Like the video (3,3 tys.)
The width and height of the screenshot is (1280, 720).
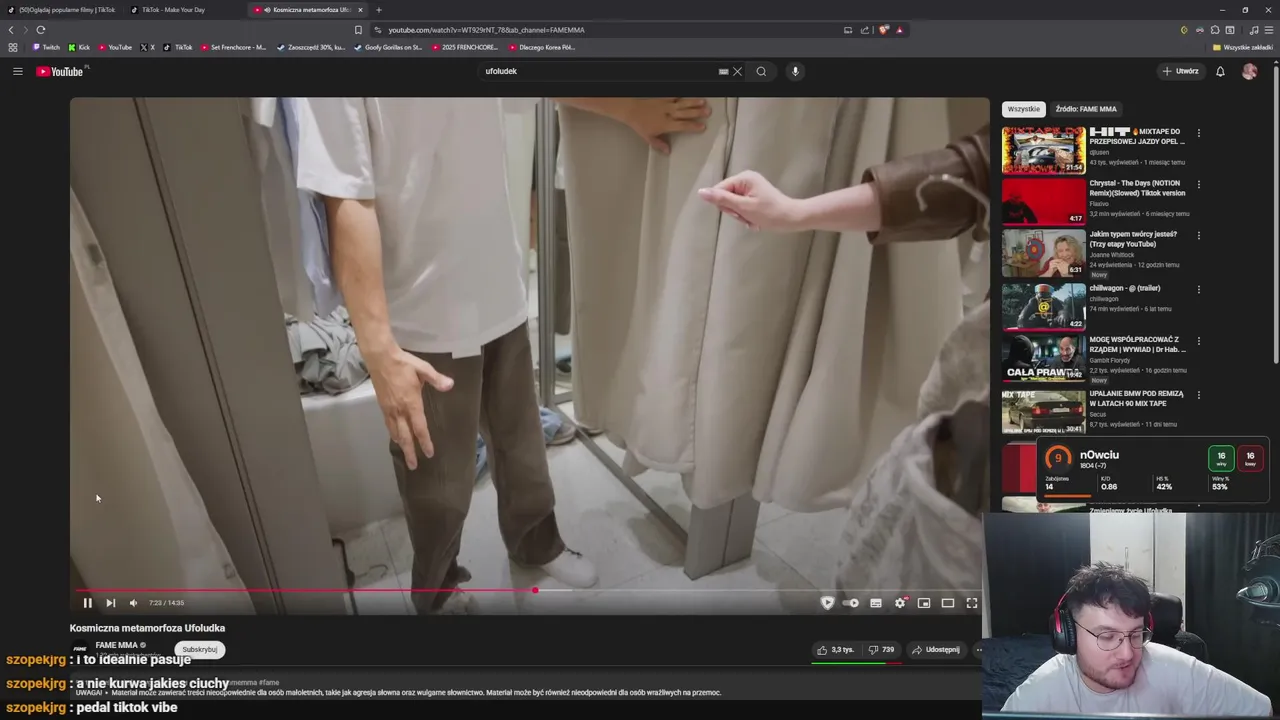(x=835, y=650)
